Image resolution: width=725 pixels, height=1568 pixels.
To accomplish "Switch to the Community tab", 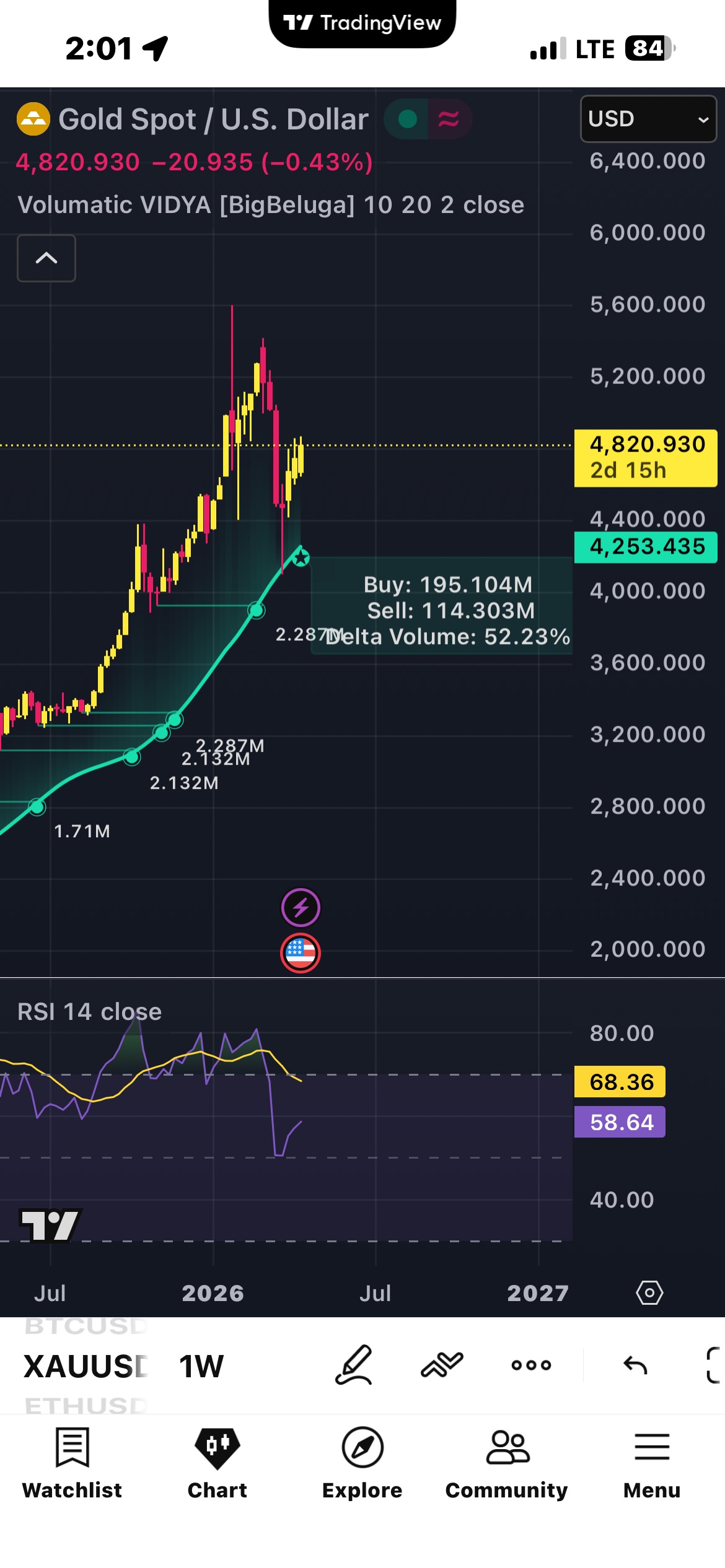I will [507, 1464].
